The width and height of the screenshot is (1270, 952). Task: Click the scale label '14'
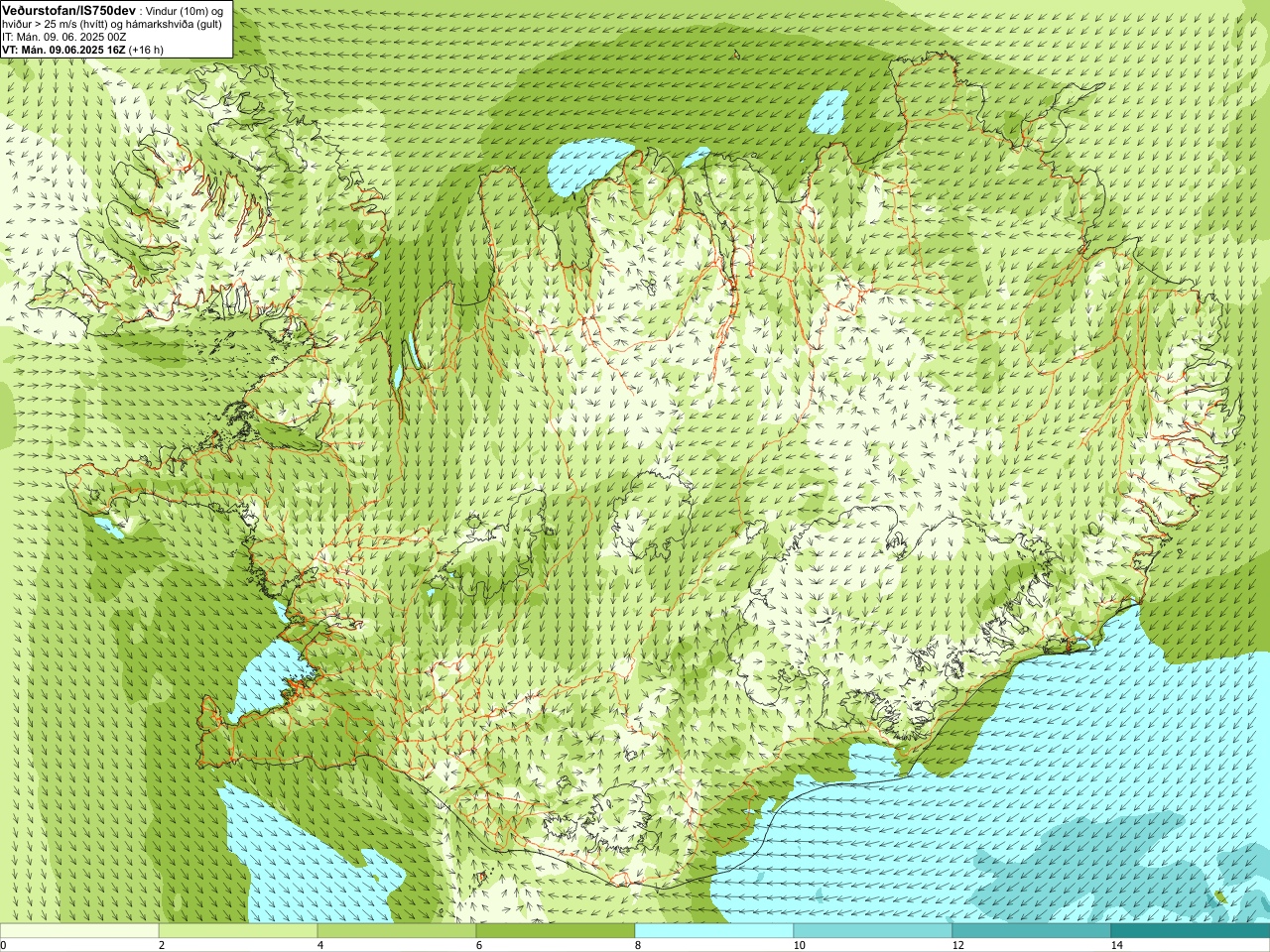point(1116,946)
